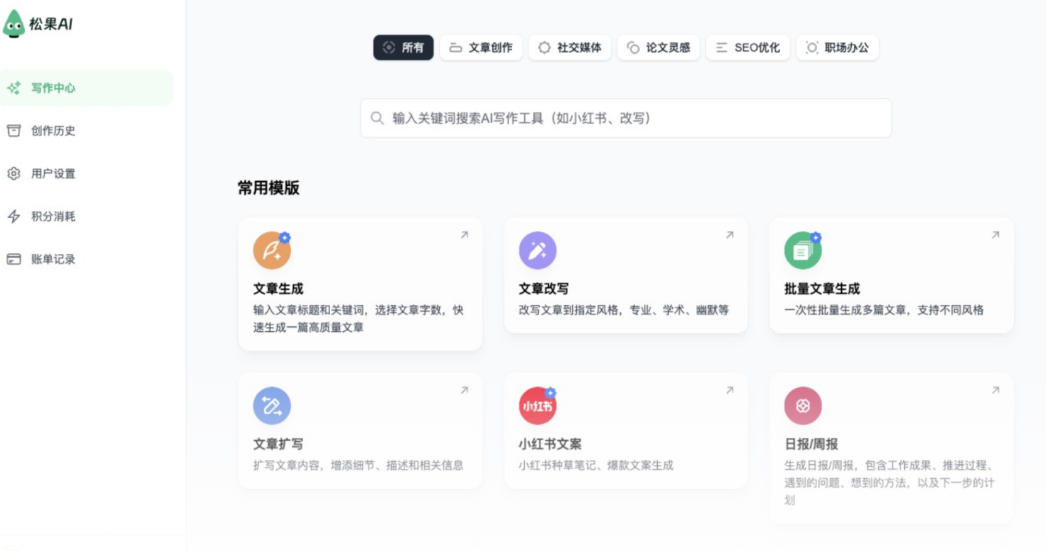Click description "改写文章到指定风格，专业、学术、幽默等"

point(624,310)
